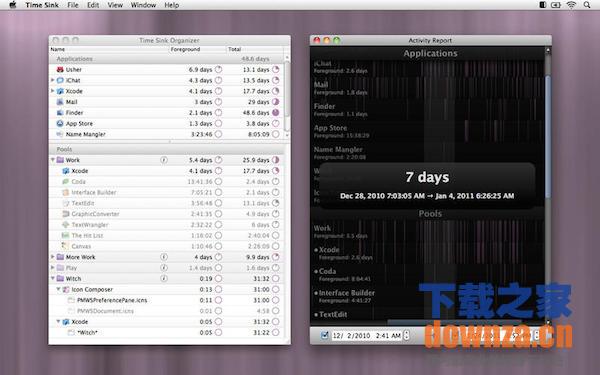Click the start date stepper in Activity Report
The height and width of the screenshot is (375, 600).
click(x=406, y=336)
